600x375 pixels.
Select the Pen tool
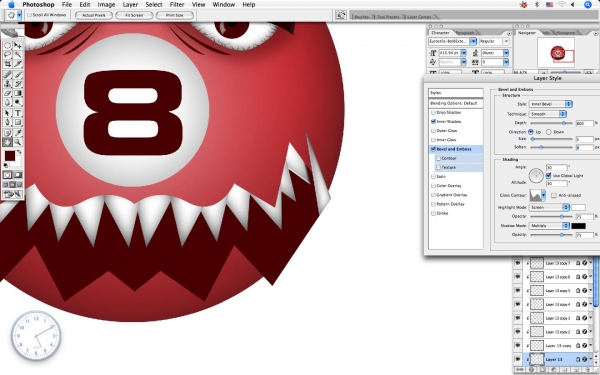pyautogui.click(x=7, y=122)
